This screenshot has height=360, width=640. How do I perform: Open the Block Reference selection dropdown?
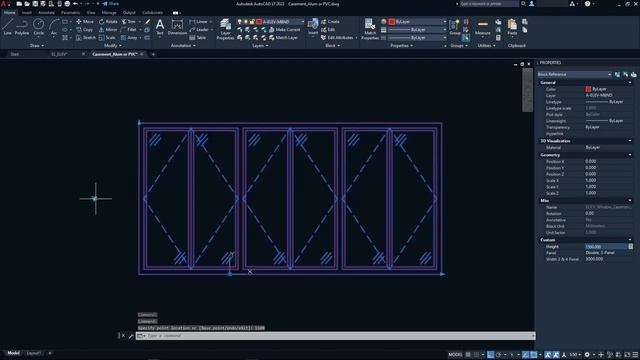[574, 74]
